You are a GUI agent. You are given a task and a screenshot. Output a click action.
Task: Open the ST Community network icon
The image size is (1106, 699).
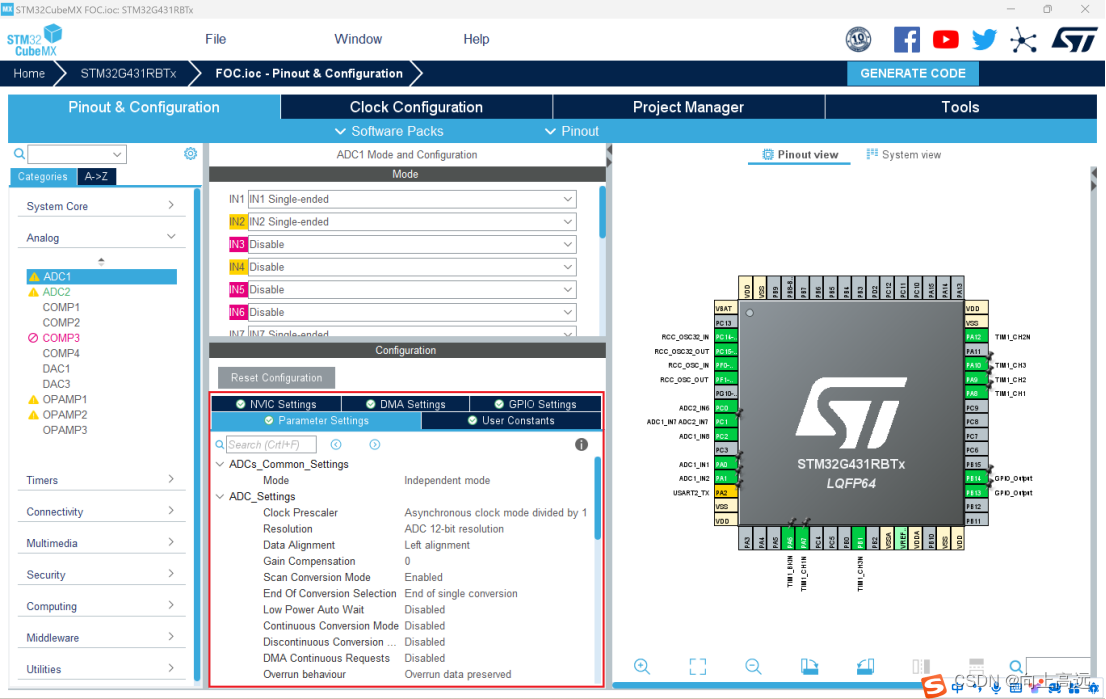click(x=1023, y=39)
